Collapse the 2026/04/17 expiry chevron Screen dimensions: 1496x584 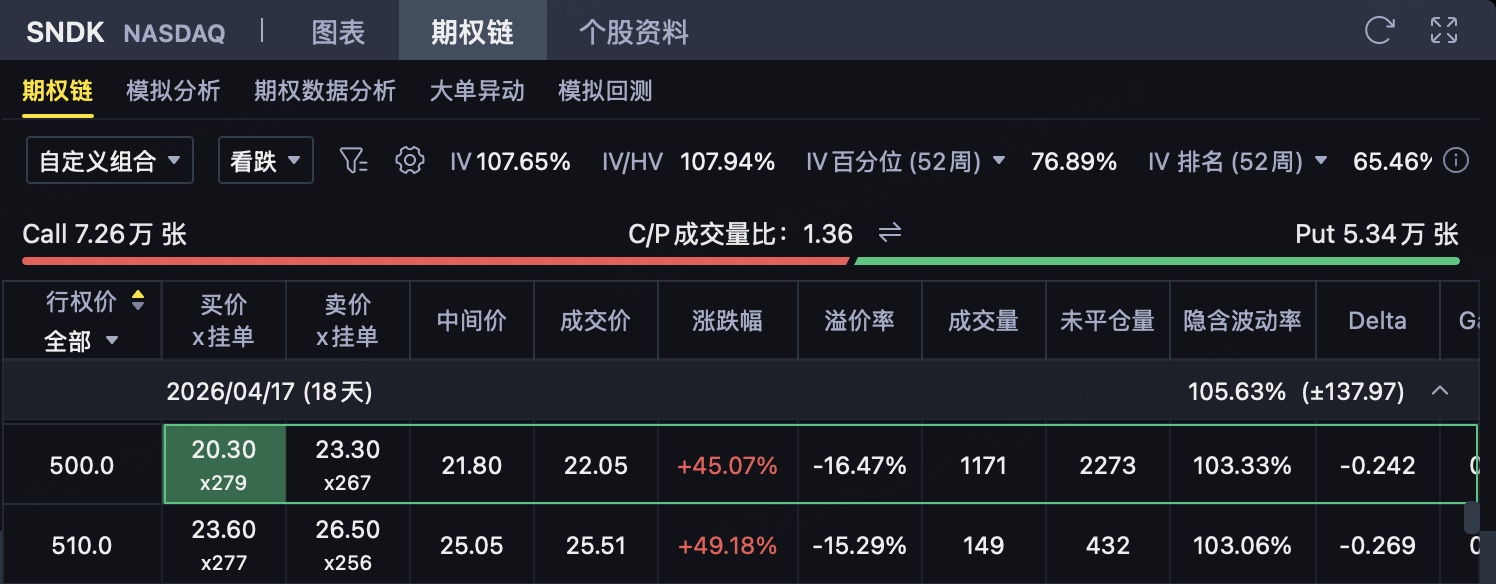point(1440,391)
